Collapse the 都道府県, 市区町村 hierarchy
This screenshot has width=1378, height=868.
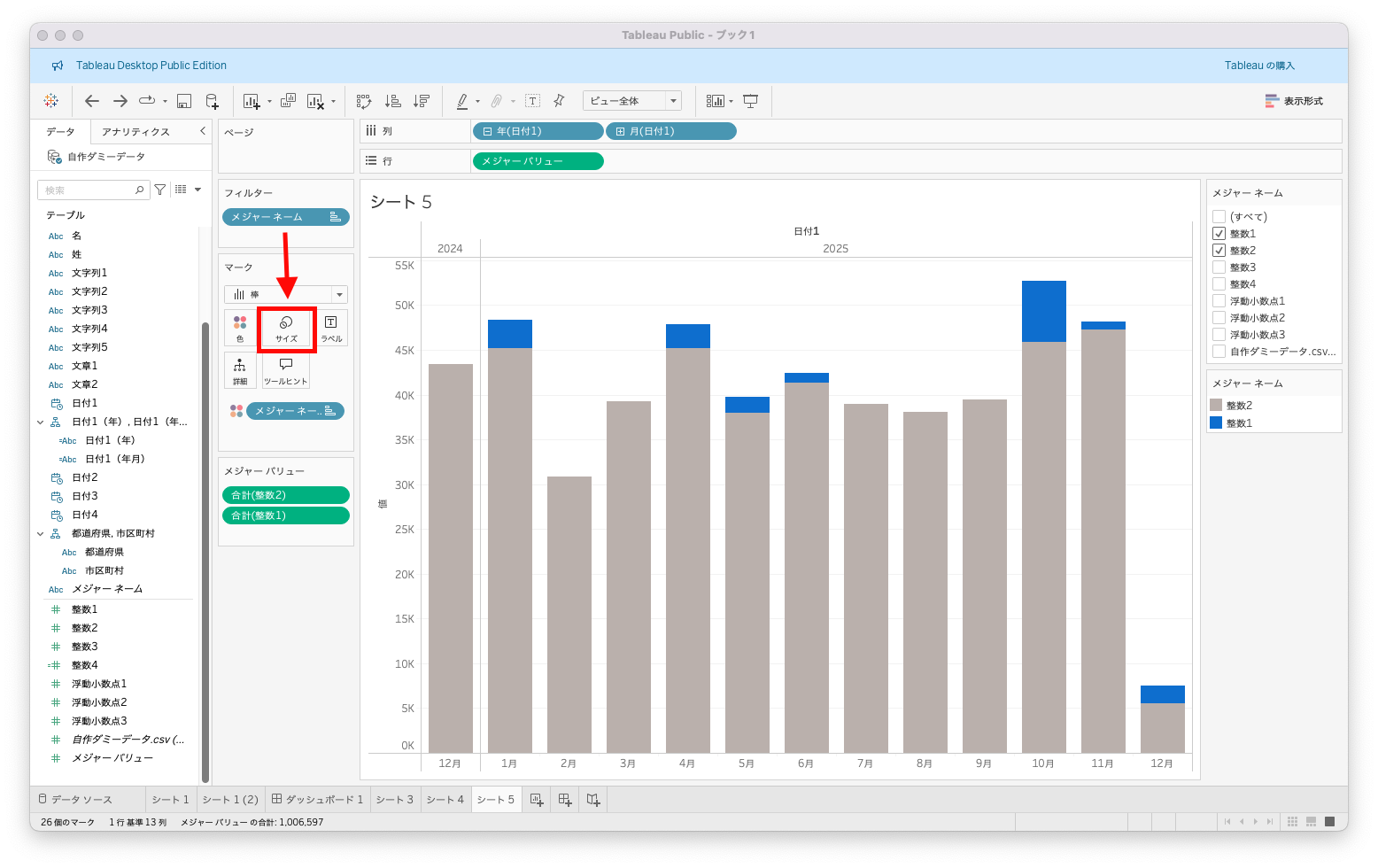[41, 534]
